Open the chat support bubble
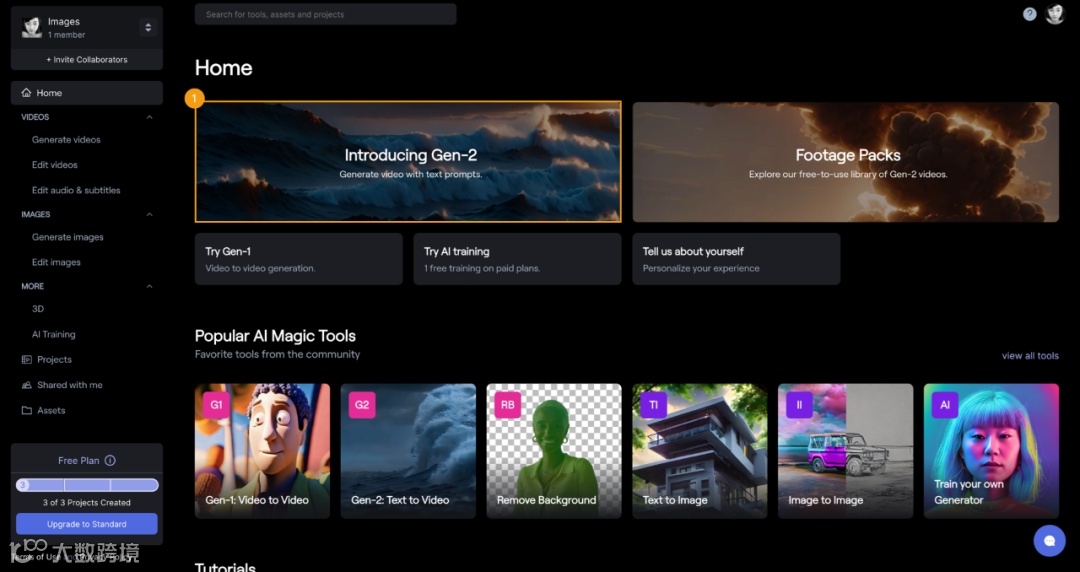 [x=1049, y=540]
